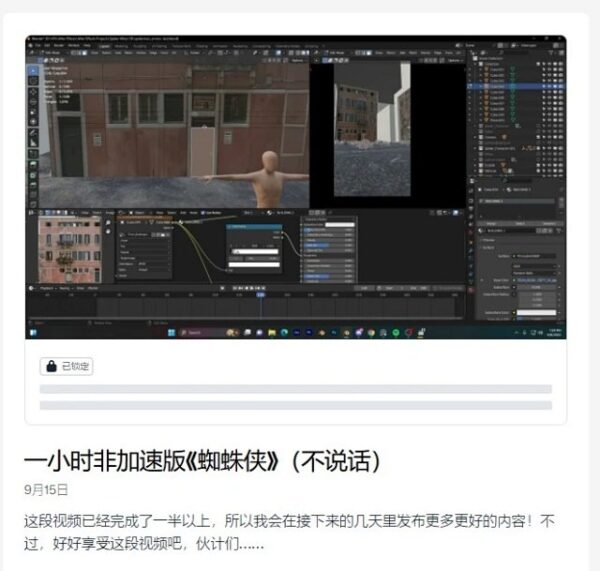Open the Outliner filter icon

(551, 52)
